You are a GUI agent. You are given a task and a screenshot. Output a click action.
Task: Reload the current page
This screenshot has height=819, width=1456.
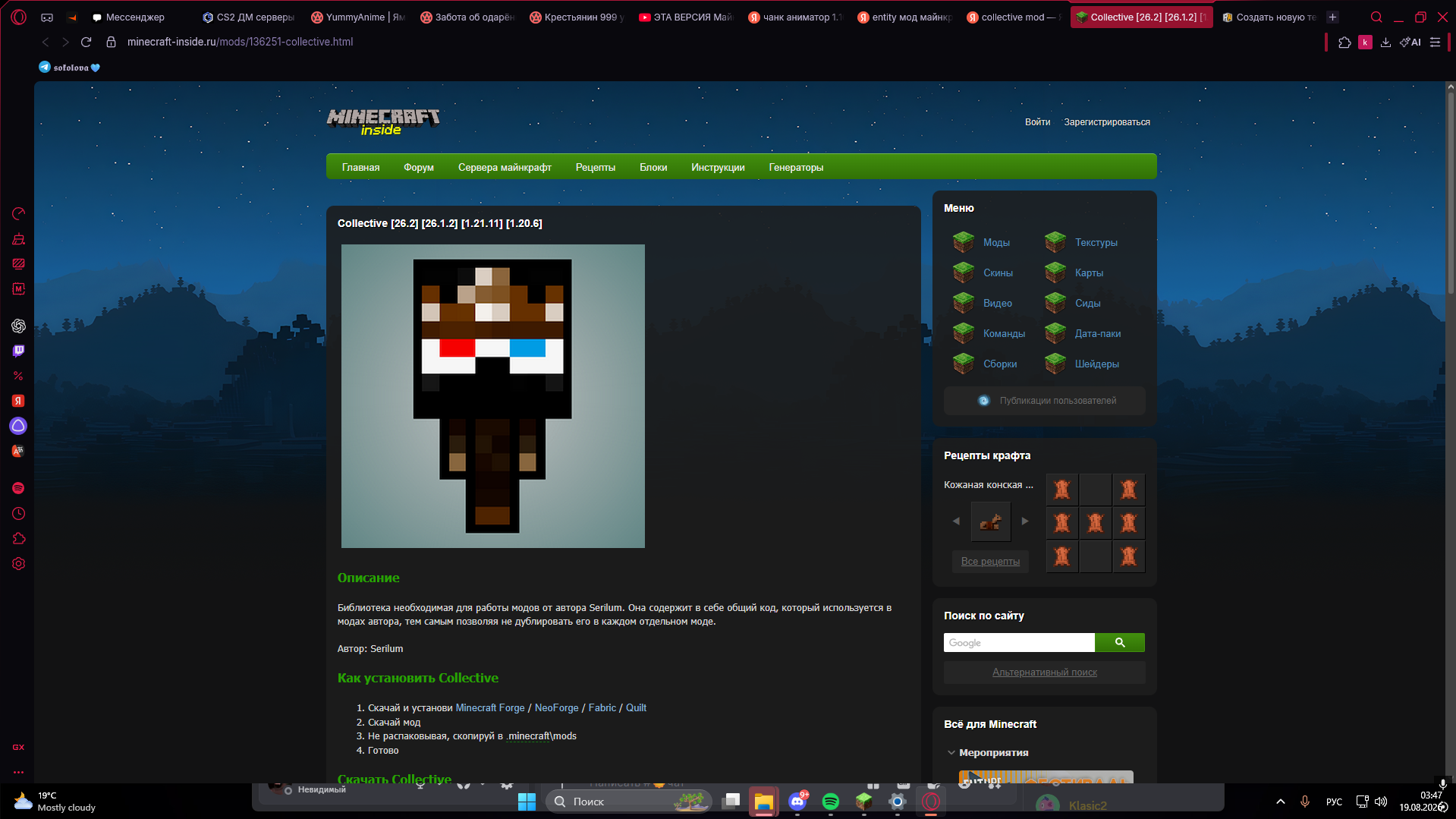point(86,42)
